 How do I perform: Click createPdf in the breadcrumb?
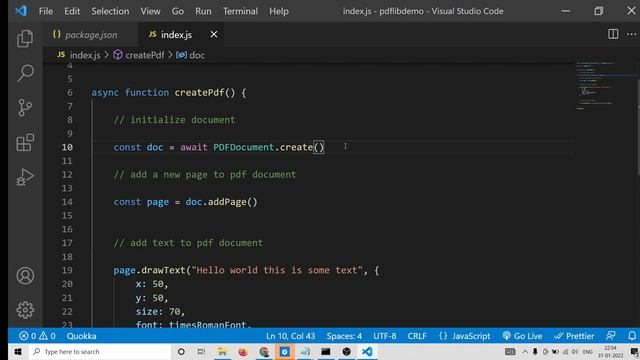(144, 55)
